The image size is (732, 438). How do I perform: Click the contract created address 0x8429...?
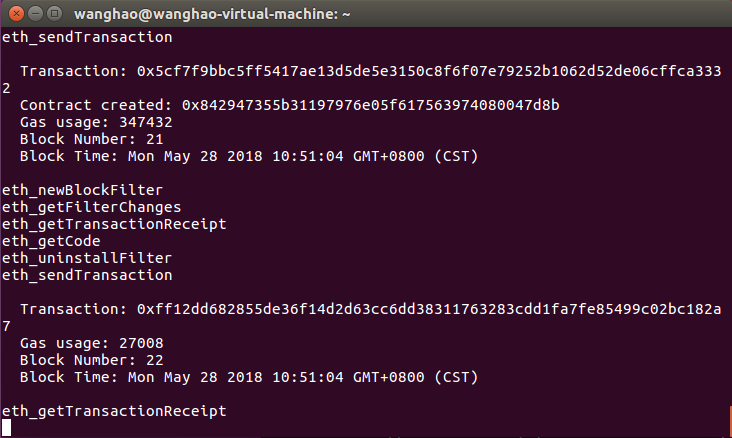tap(370, 105)
